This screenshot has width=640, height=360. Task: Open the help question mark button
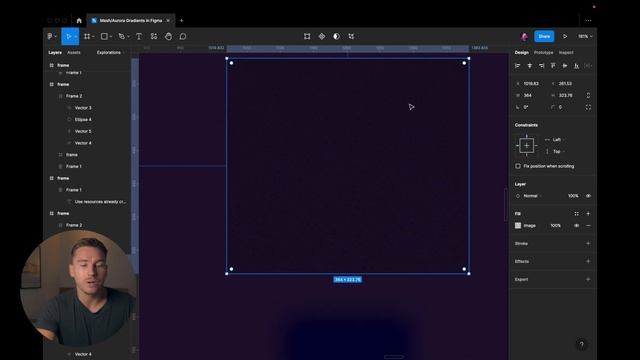coord(582,344)
